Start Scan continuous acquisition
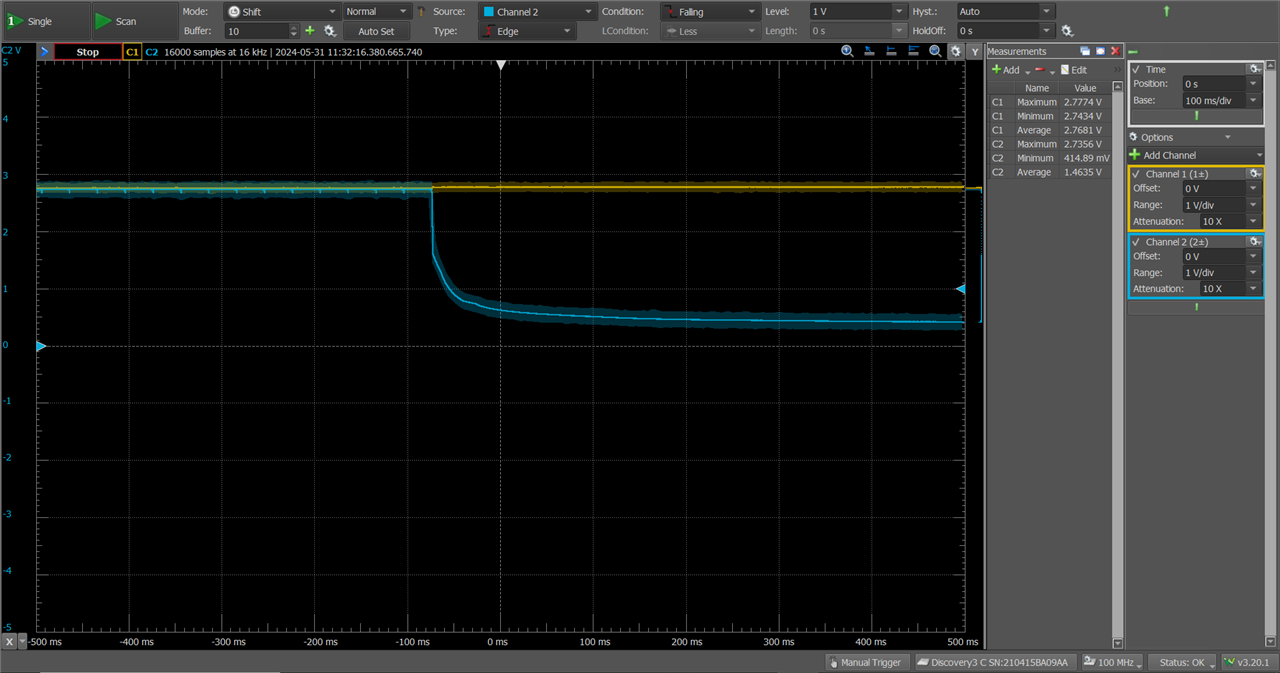1280x673 pixels. (133, 21)
